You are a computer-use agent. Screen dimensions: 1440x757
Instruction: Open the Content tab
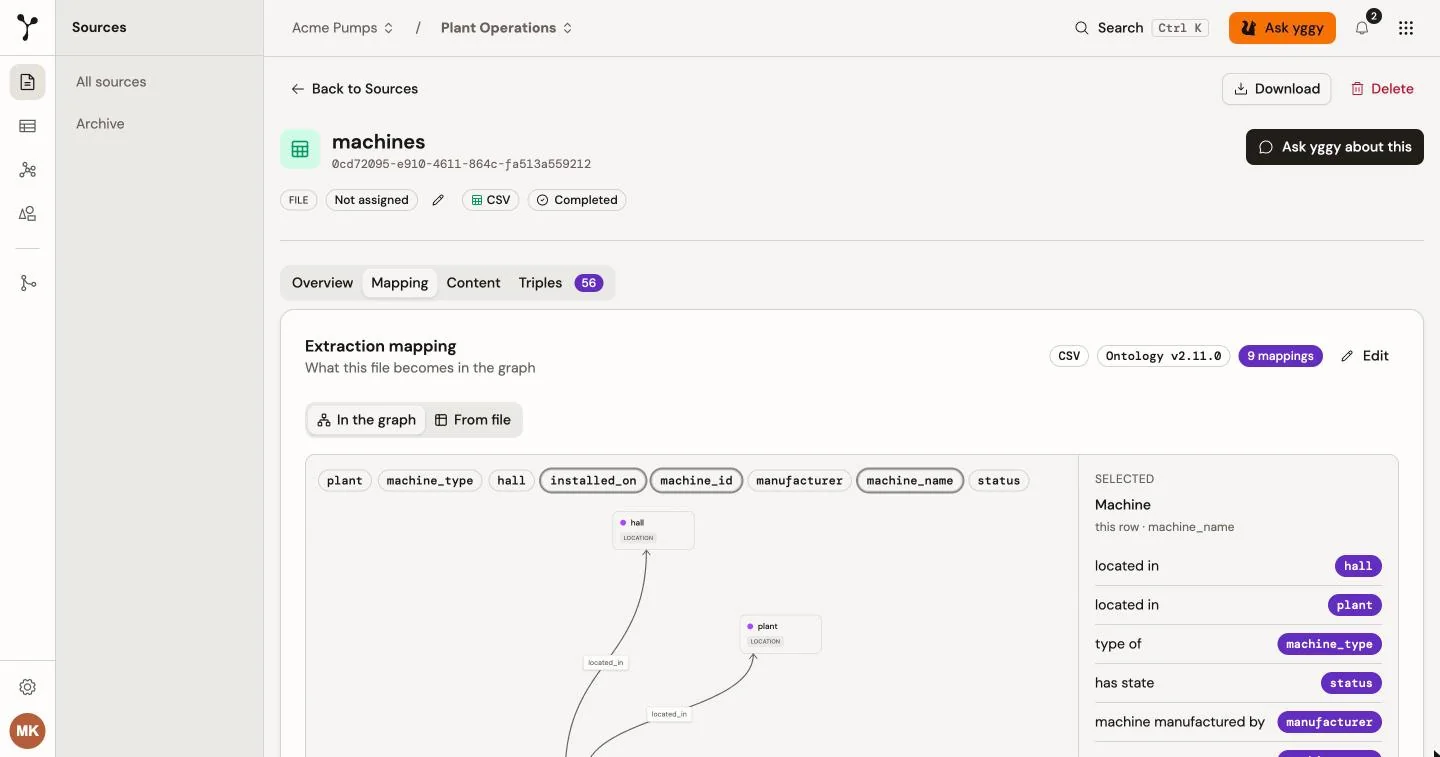473,283
